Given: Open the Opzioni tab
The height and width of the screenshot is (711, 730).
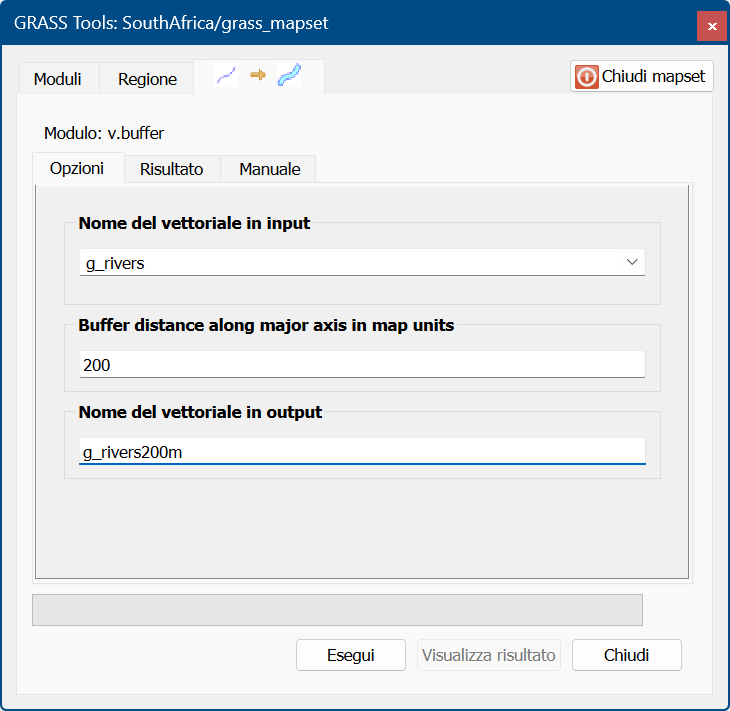Looking at the screenshot, I should point(77,168).
